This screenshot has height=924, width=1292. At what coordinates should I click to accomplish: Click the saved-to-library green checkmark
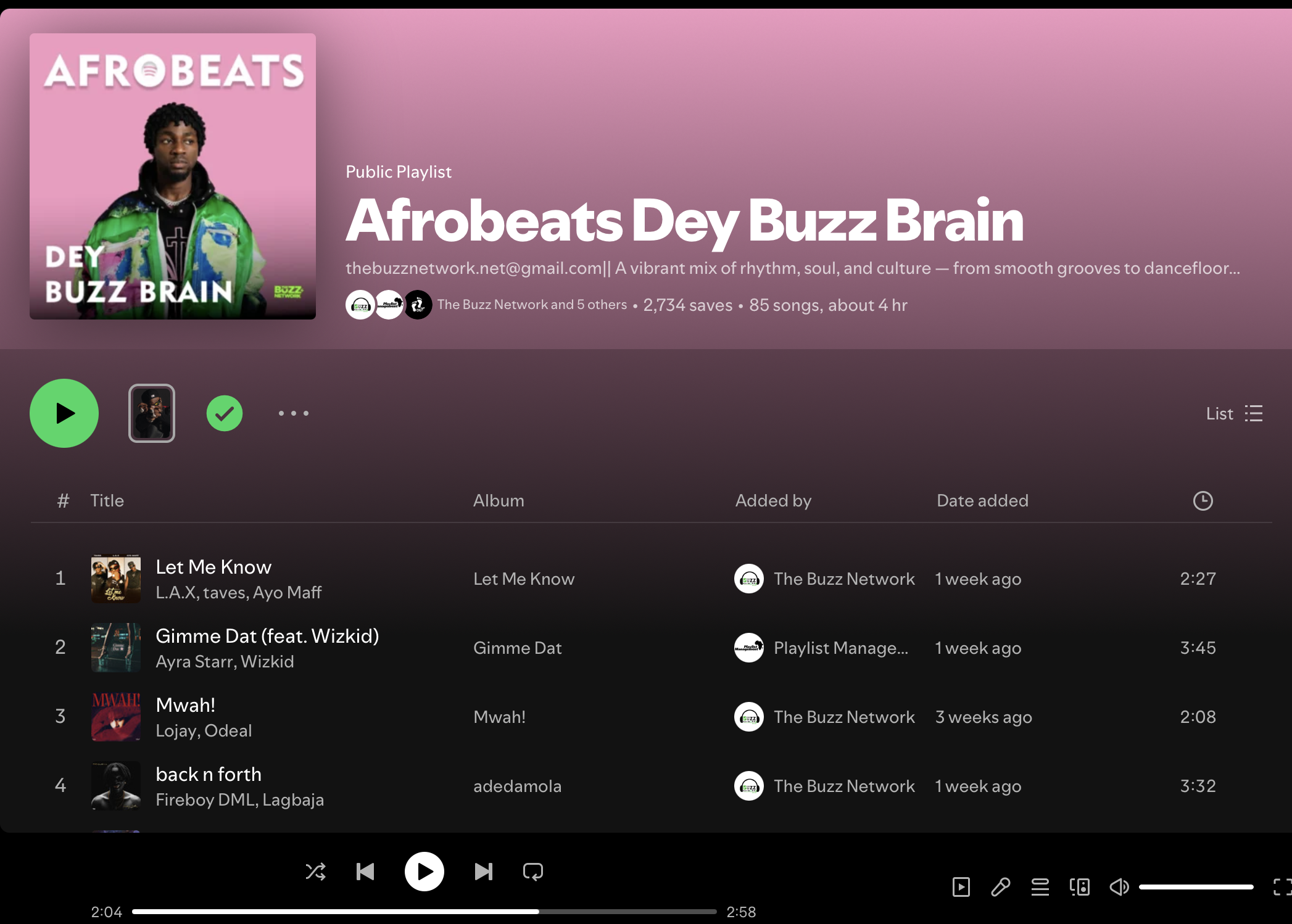point(225,413)
